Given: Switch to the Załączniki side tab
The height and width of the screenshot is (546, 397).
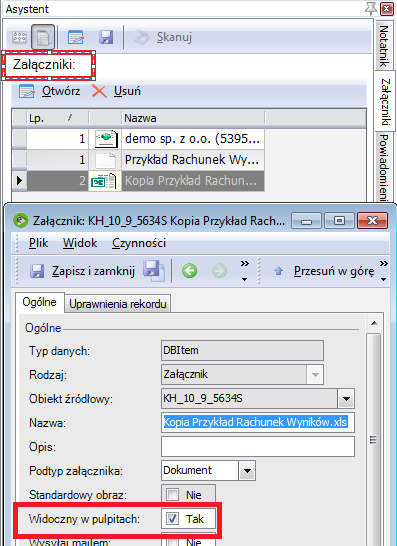Looking at the screenshot, I should point(385,101).
